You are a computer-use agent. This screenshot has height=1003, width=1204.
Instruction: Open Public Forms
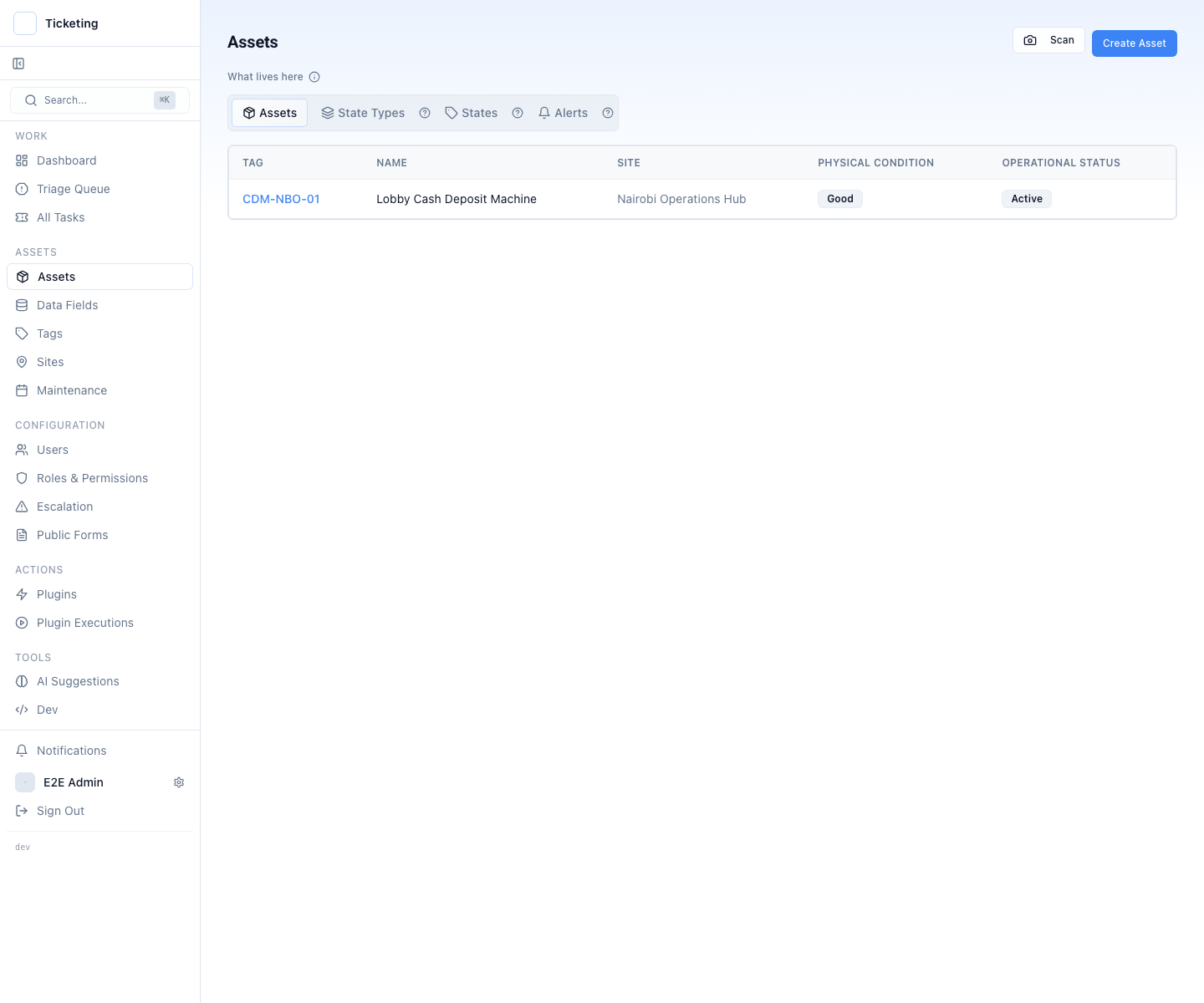click(99, 535)
